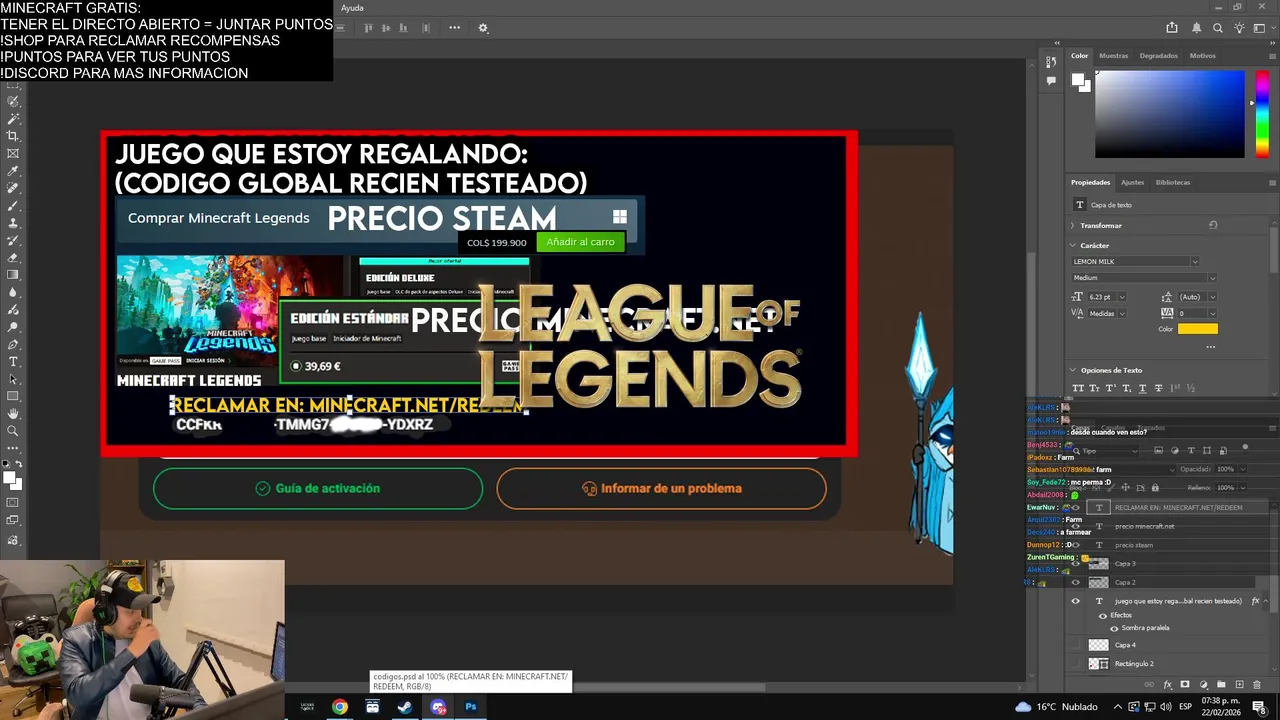1280x720 pixels.
Task: Toggle visibility of Efectos
Action: (x=1103, y=615)
